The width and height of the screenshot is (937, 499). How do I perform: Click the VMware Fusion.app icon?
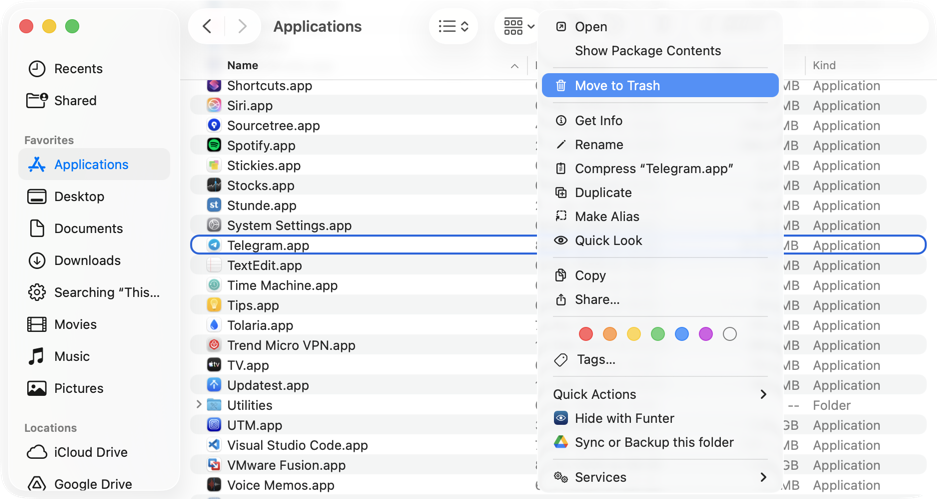214,465
